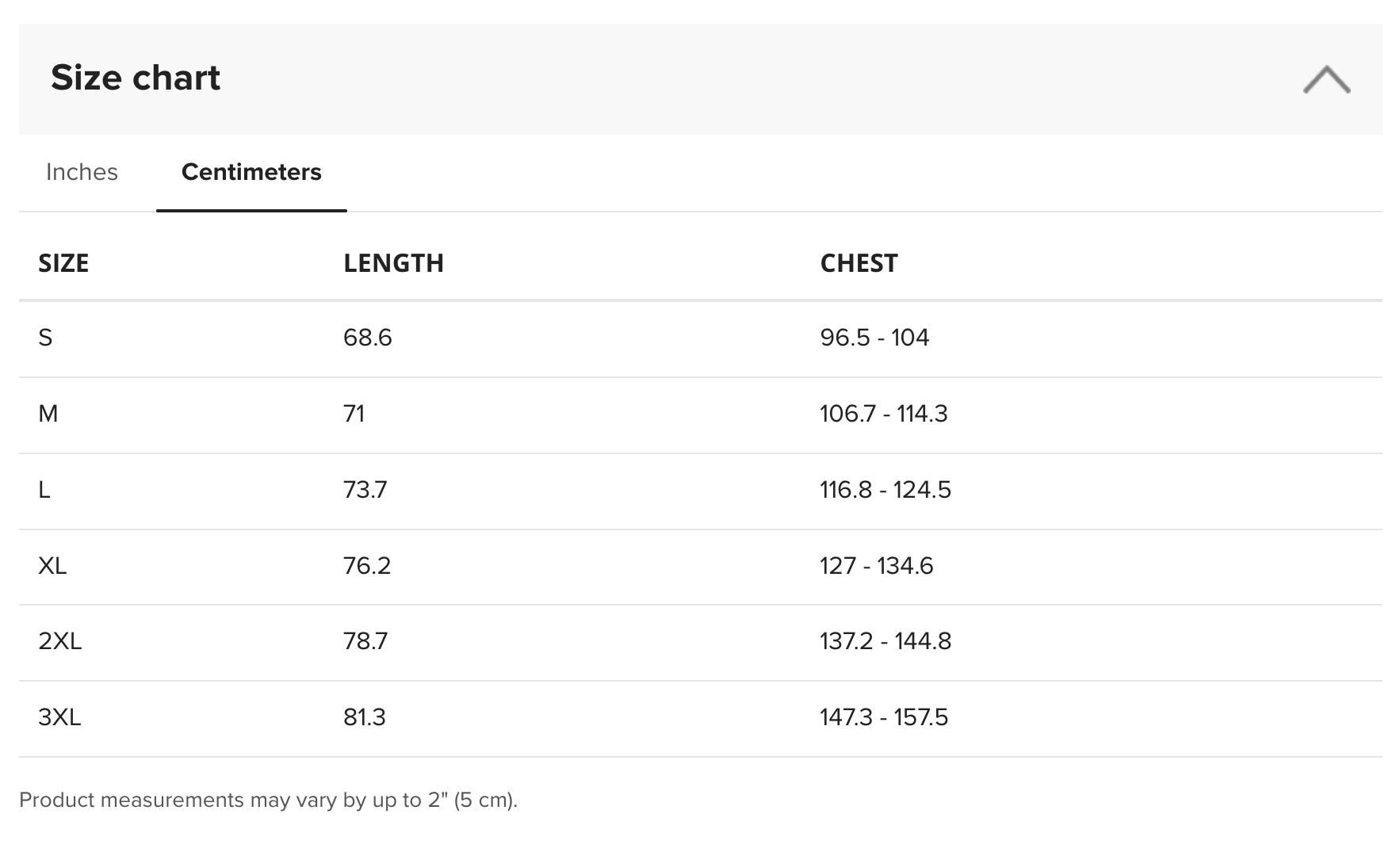Click the 106.7 - 114.3 chest value

click(x=884, y=414)
